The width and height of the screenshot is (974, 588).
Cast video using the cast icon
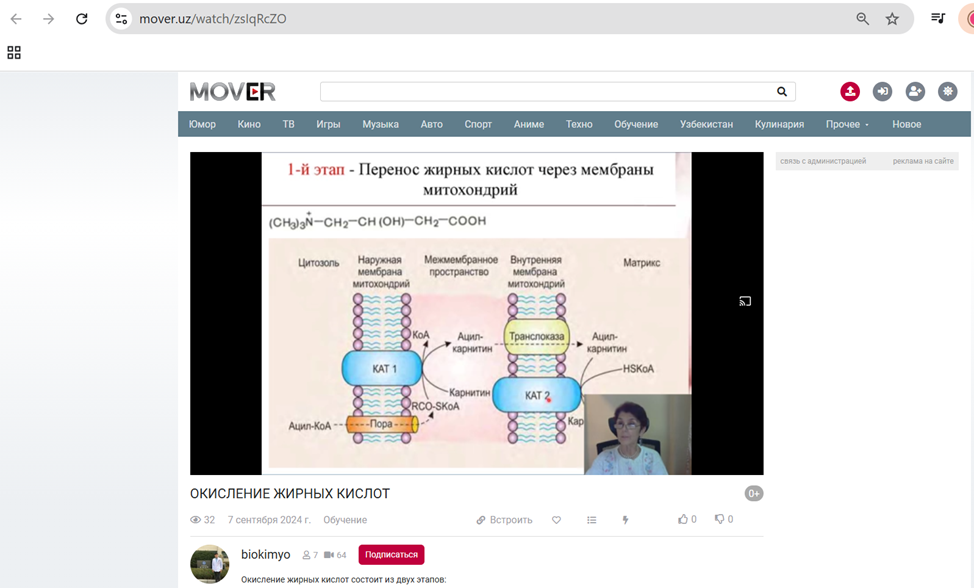[x=745, y=301]
